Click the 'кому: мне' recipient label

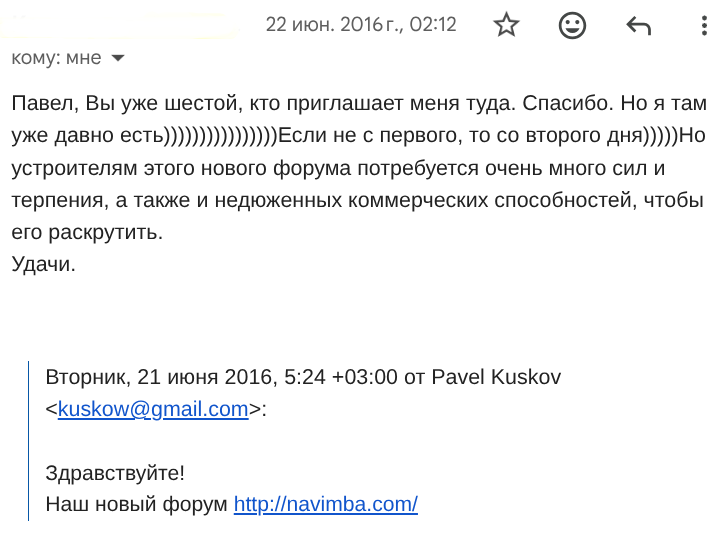click(x=56, y=58)
